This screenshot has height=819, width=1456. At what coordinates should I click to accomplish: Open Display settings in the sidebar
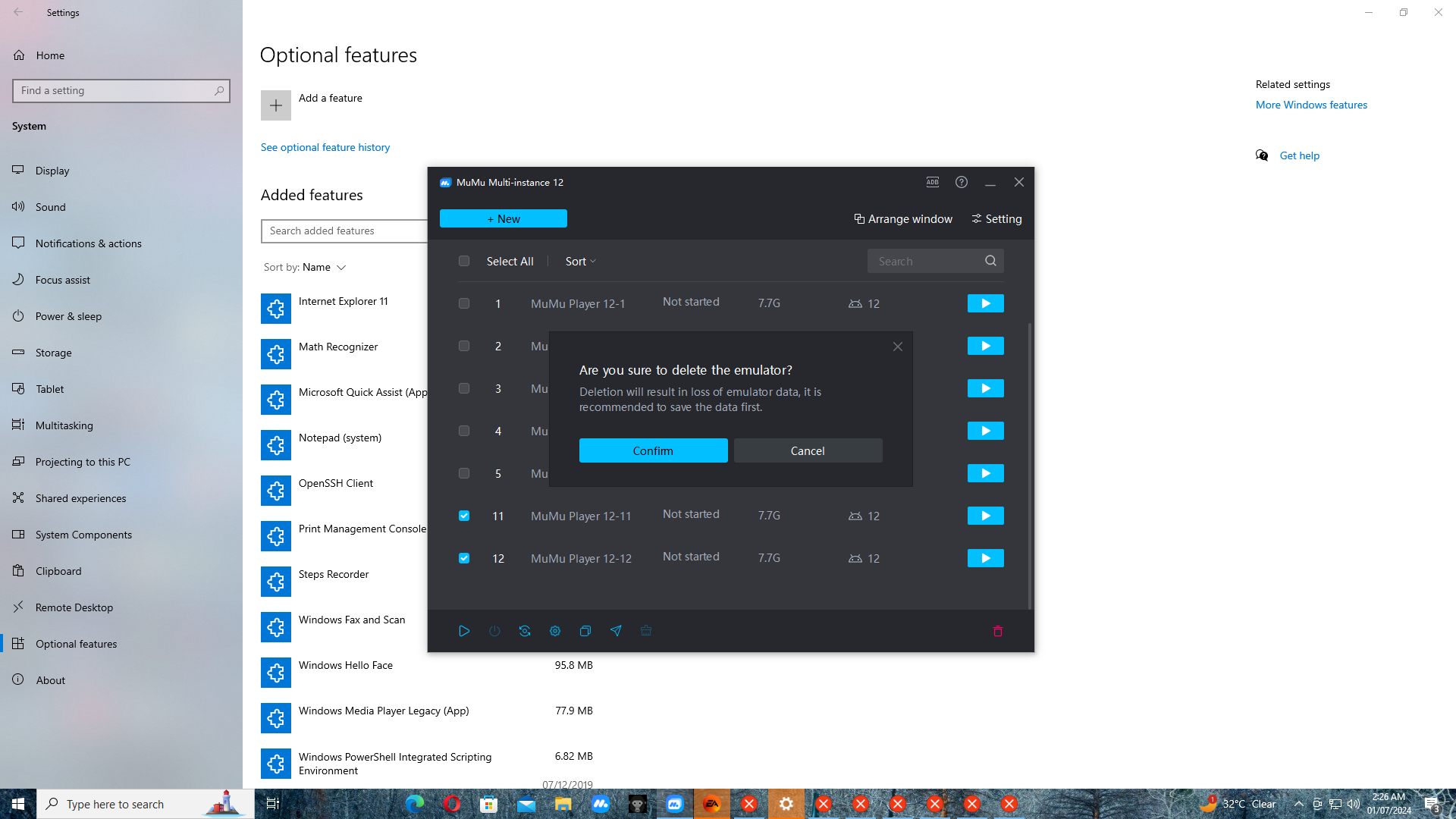click(x=121, y=171)
